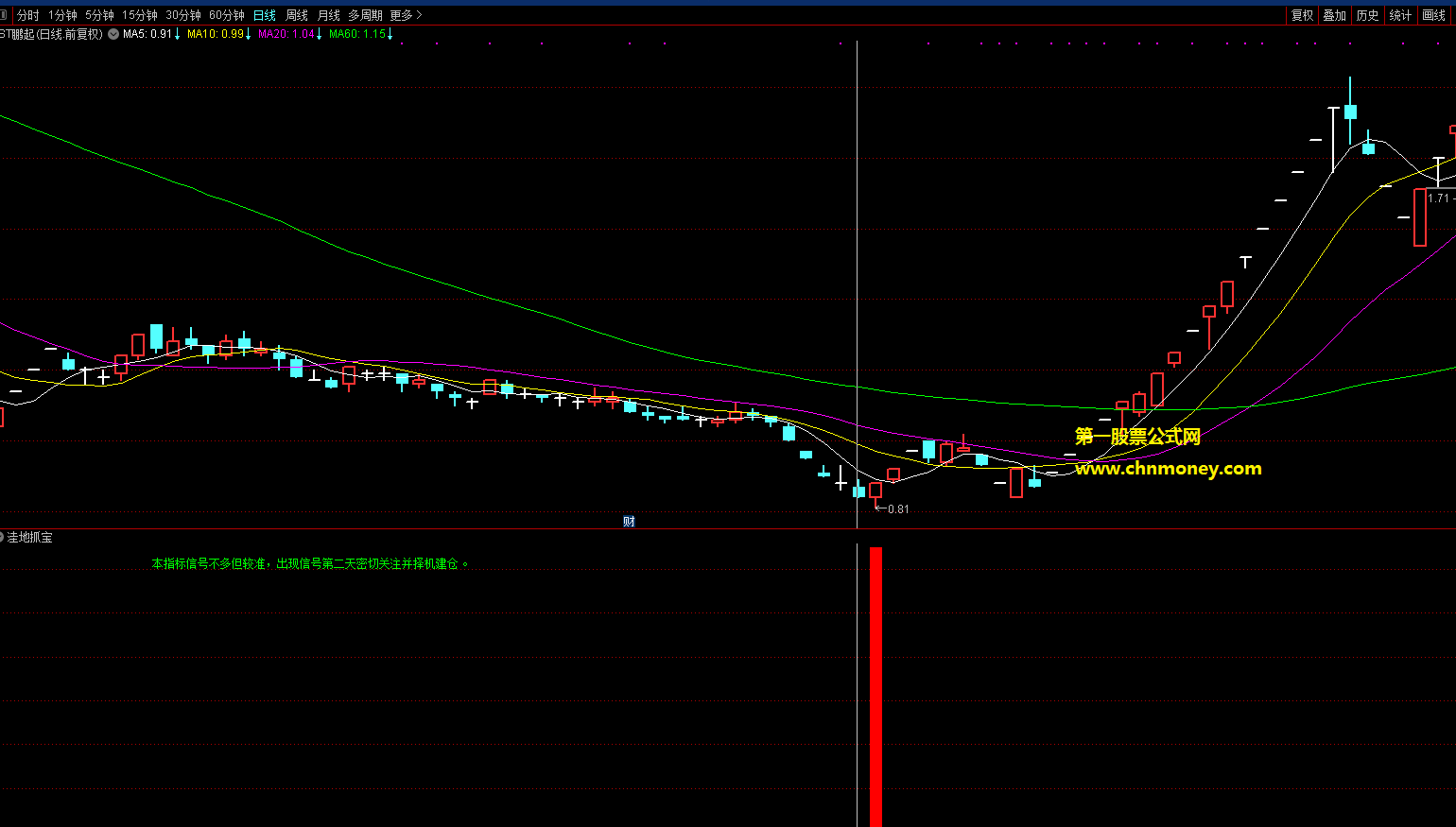Viewport: 1456px width, 827px height.
Task: Select the 5分钟 period tab
Action: 99,15
